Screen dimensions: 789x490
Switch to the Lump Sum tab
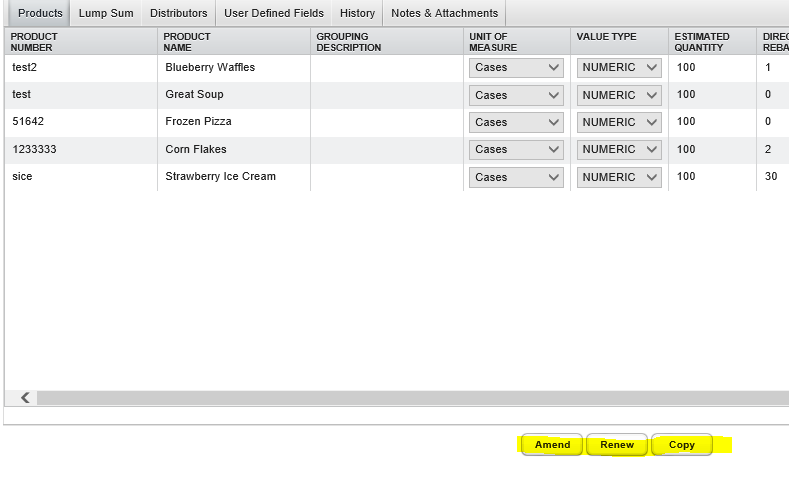tap(106, 13)
